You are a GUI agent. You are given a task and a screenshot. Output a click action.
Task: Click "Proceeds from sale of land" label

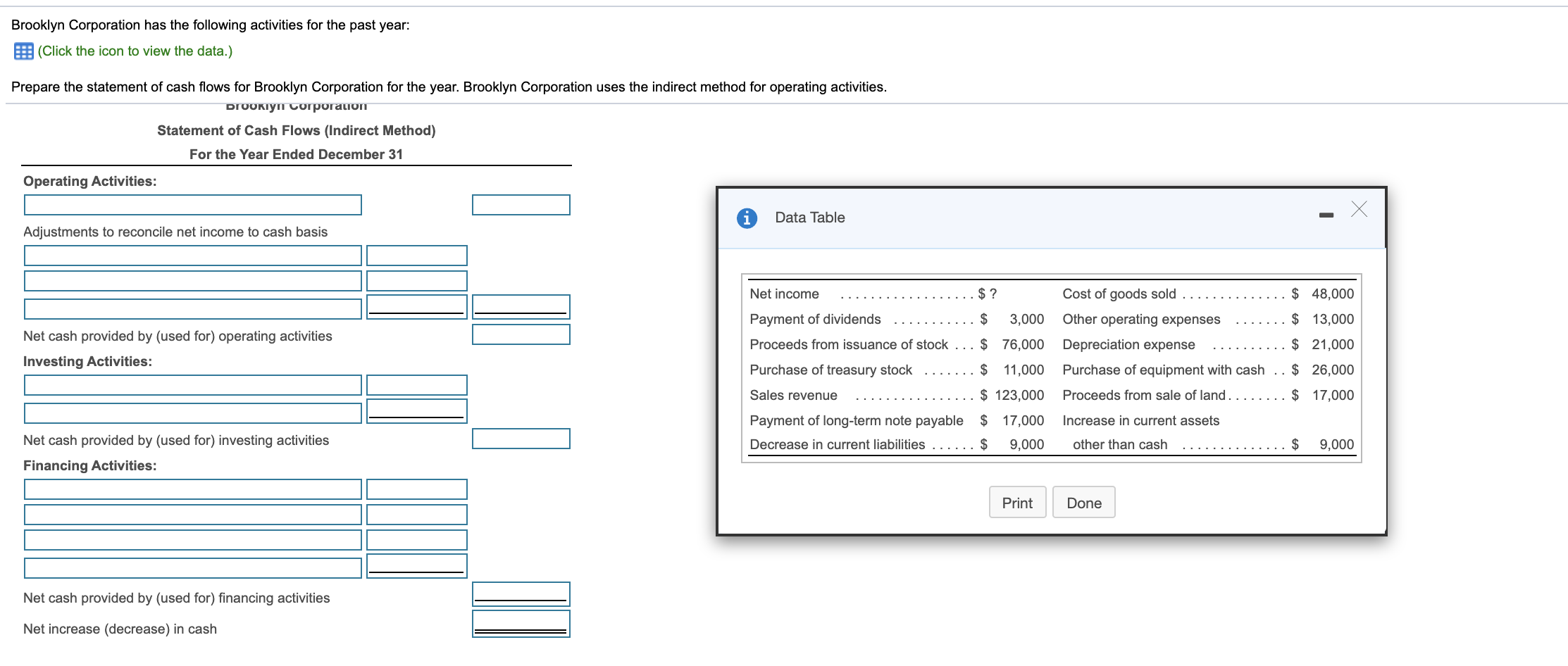[1144, 395]
